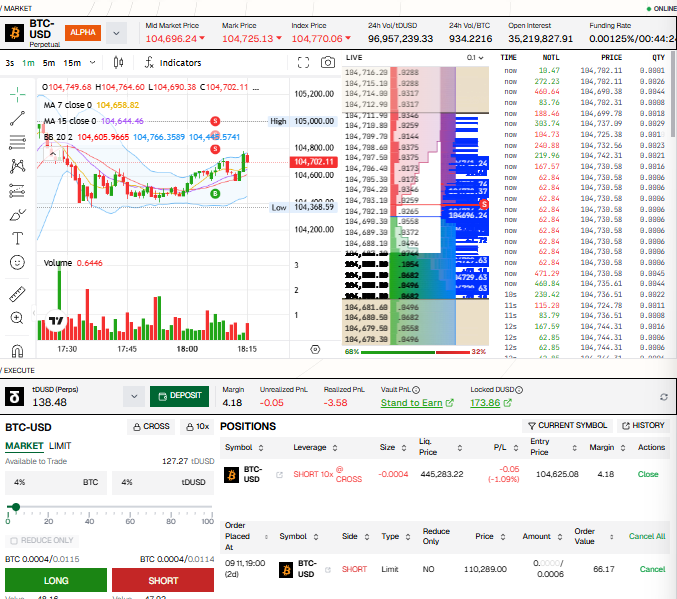Select the trend line drawing tool
677x599 pixels.
click(17, 118)
